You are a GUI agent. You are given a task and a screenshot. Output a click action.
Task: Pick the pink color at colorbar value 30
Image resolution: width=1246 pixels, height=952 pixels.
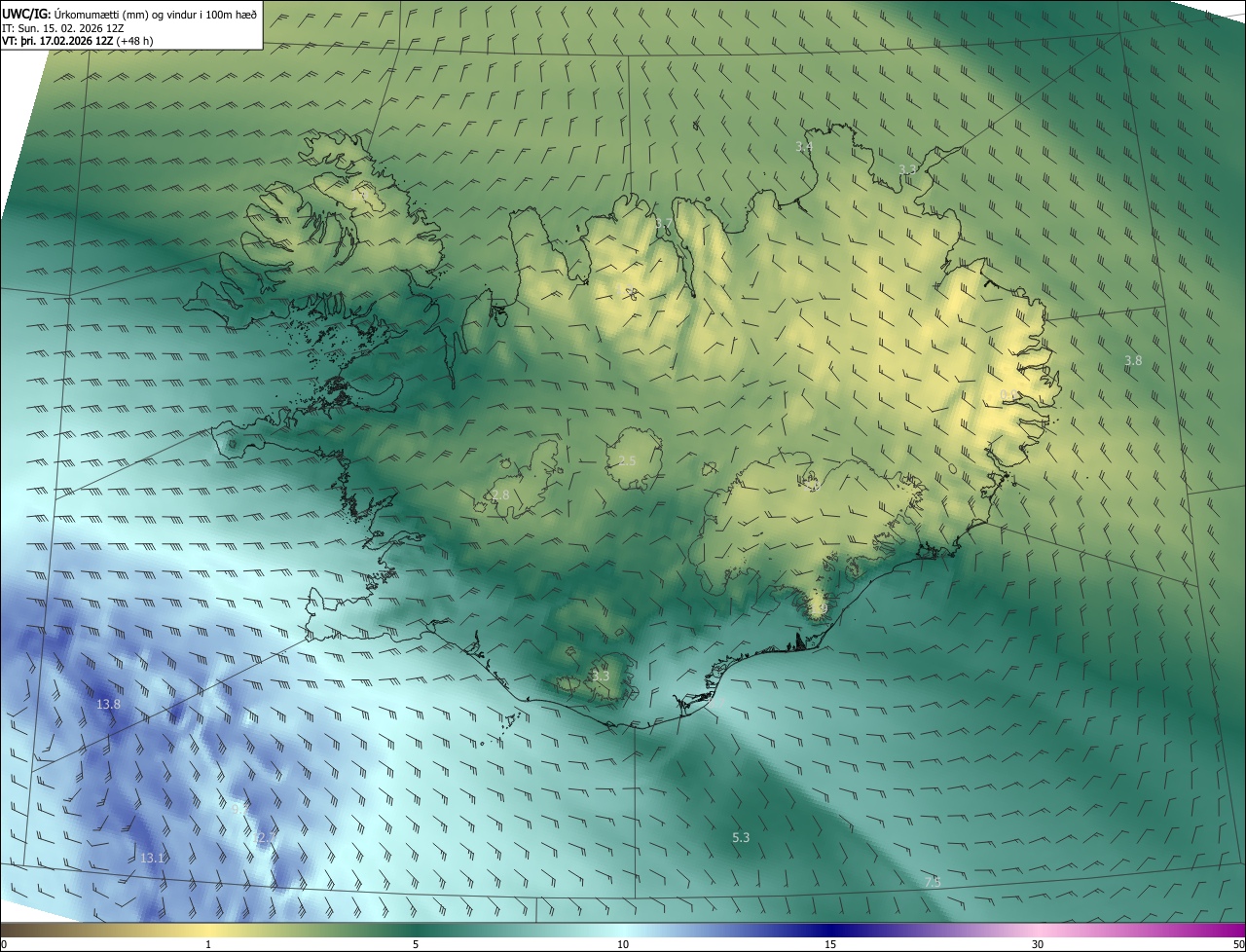click(x=1038, y=930)
